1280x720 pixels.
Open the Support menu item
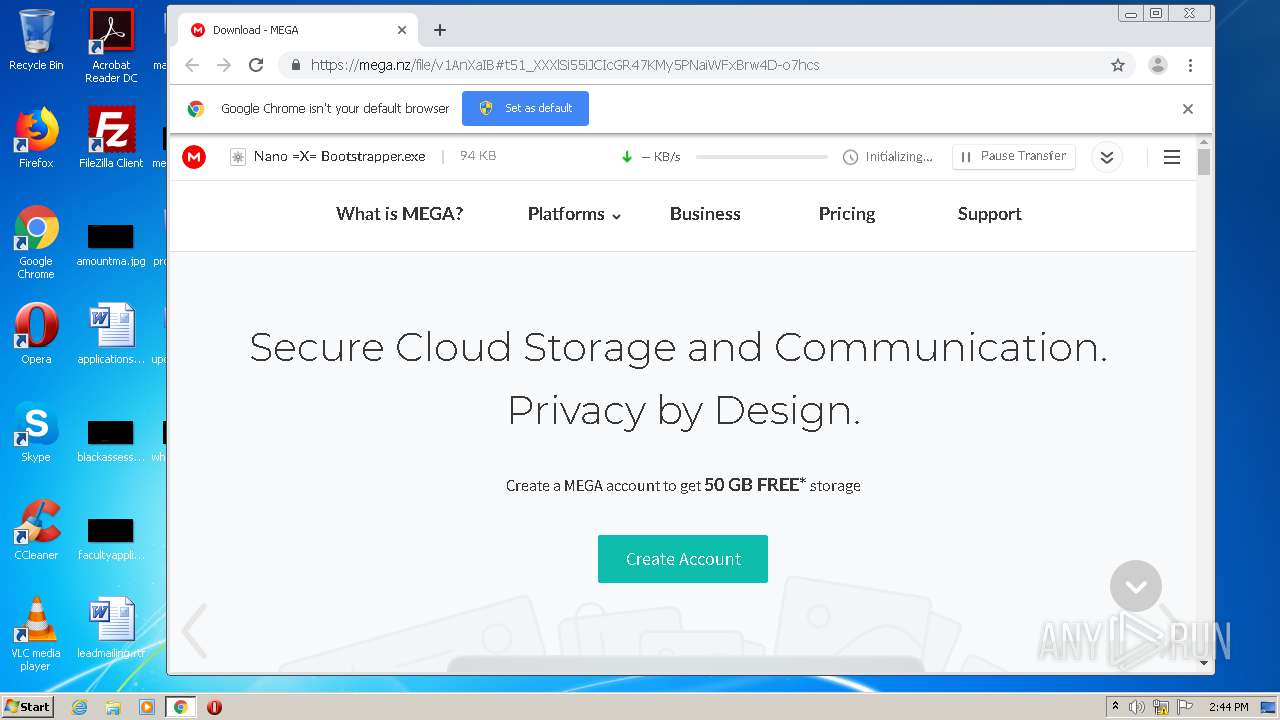(989, 214)
